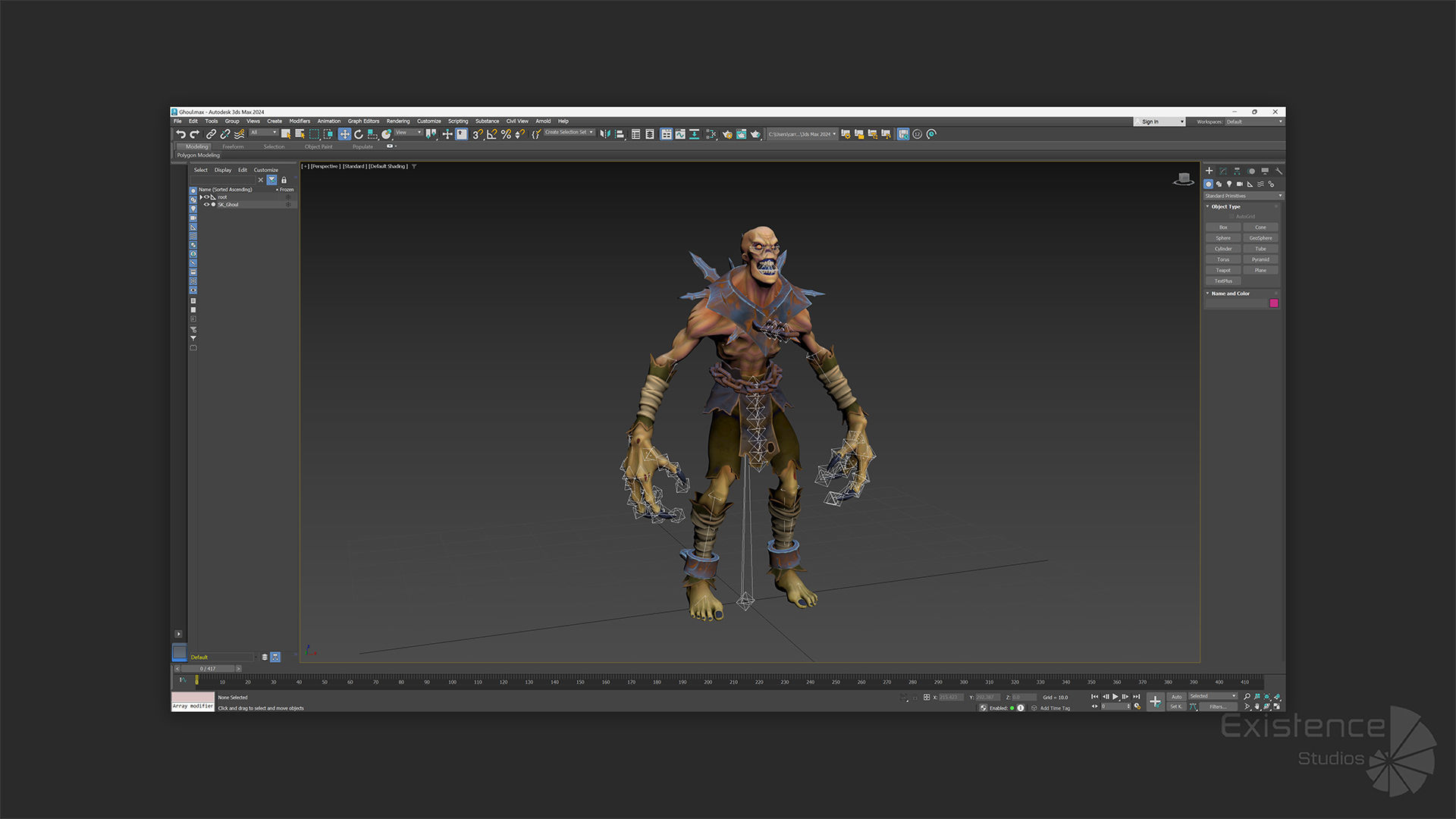Screen dimensions: 1456x819
Task: Toggle the Percent Snap icon
Action: tap(506, 134)
